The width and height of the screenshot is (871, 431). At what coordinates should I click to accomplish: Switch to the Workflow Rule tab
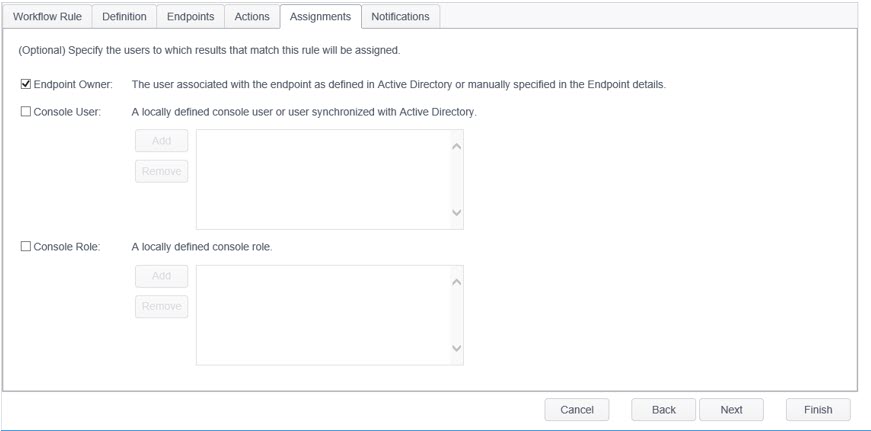coord(47,16)
